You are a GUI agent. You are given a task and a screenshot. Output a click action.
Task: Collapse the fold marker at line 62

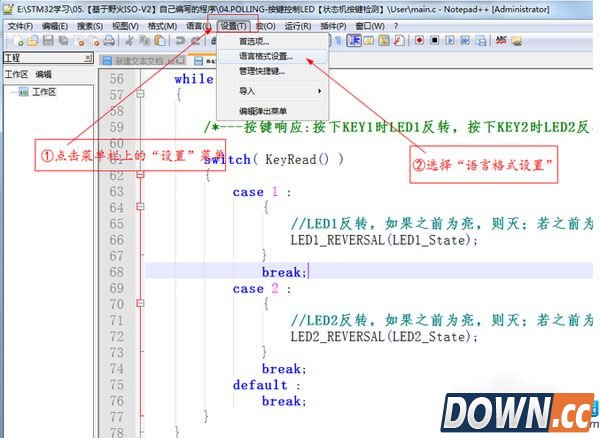click(140, 175)
